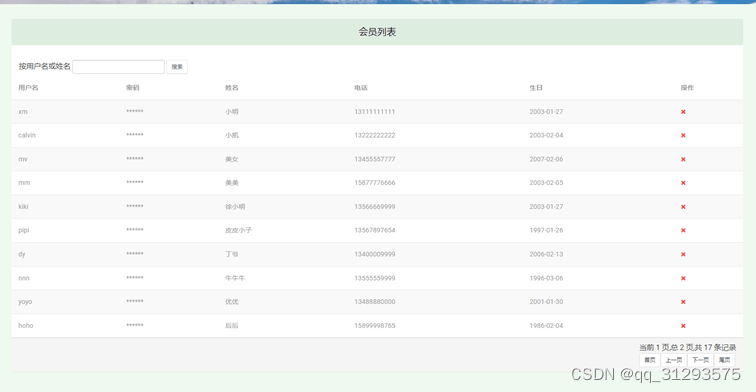Viewport: 756px width, 392px height.
Task: Click the name 牛牛牛
Action: coord(235,278)
